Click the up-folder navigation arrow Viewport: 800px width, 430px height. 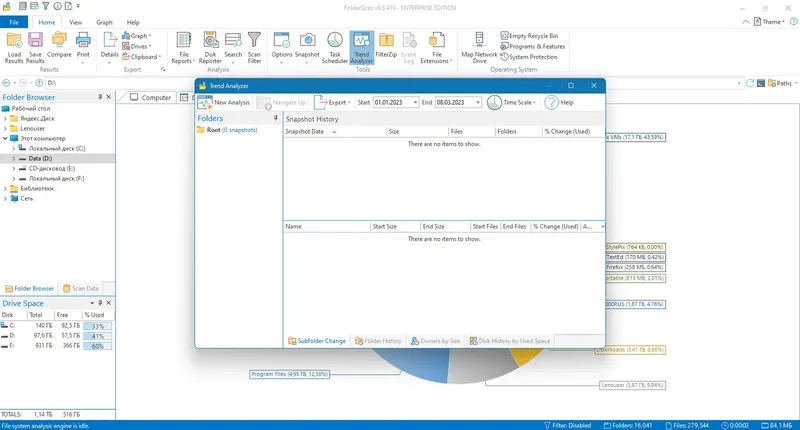39,83
